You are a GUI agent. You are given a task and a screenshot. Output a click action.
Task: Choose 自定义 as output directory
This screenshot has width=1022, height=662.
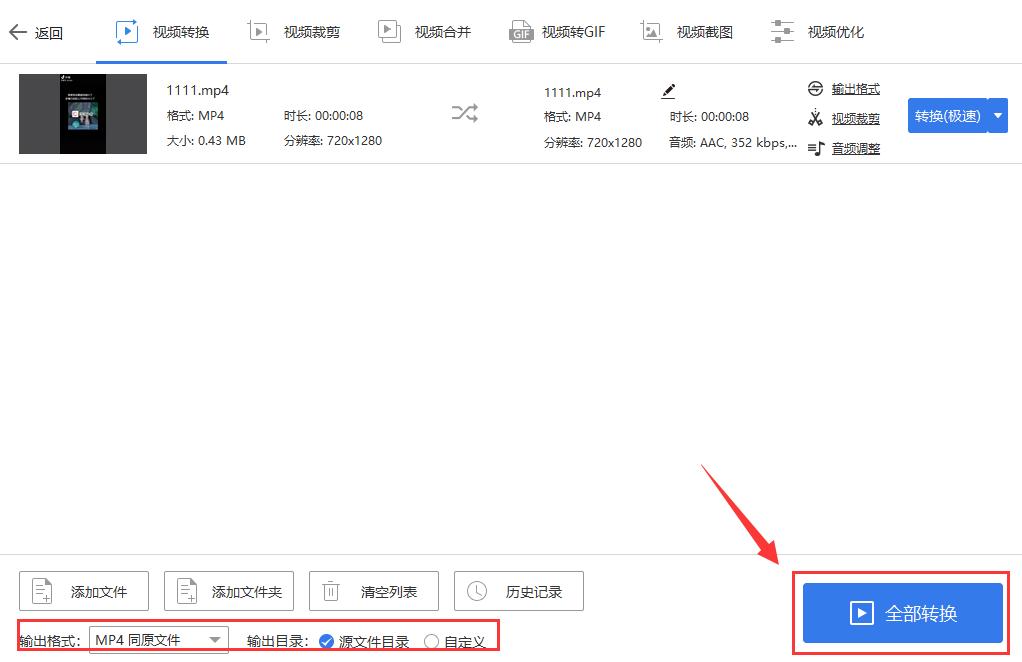[x=431, y=643]
